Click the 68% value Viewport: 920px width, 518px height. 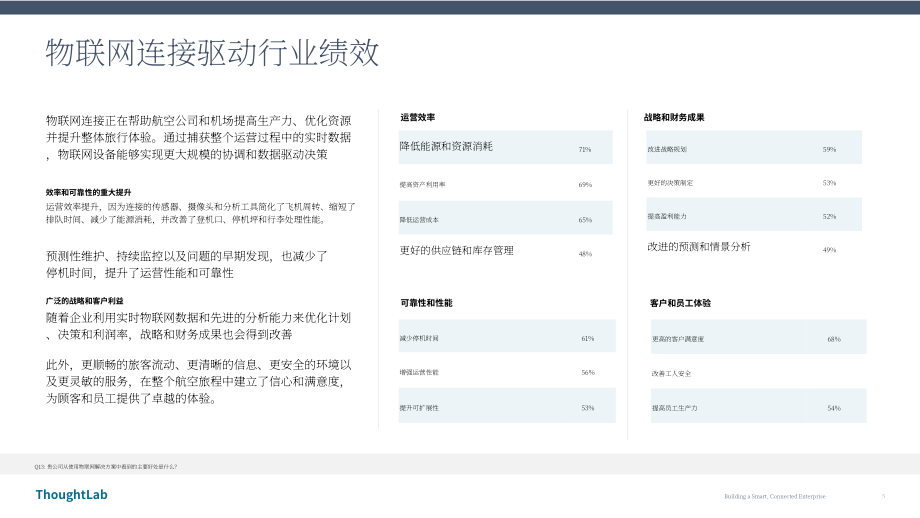pos(834,339)
